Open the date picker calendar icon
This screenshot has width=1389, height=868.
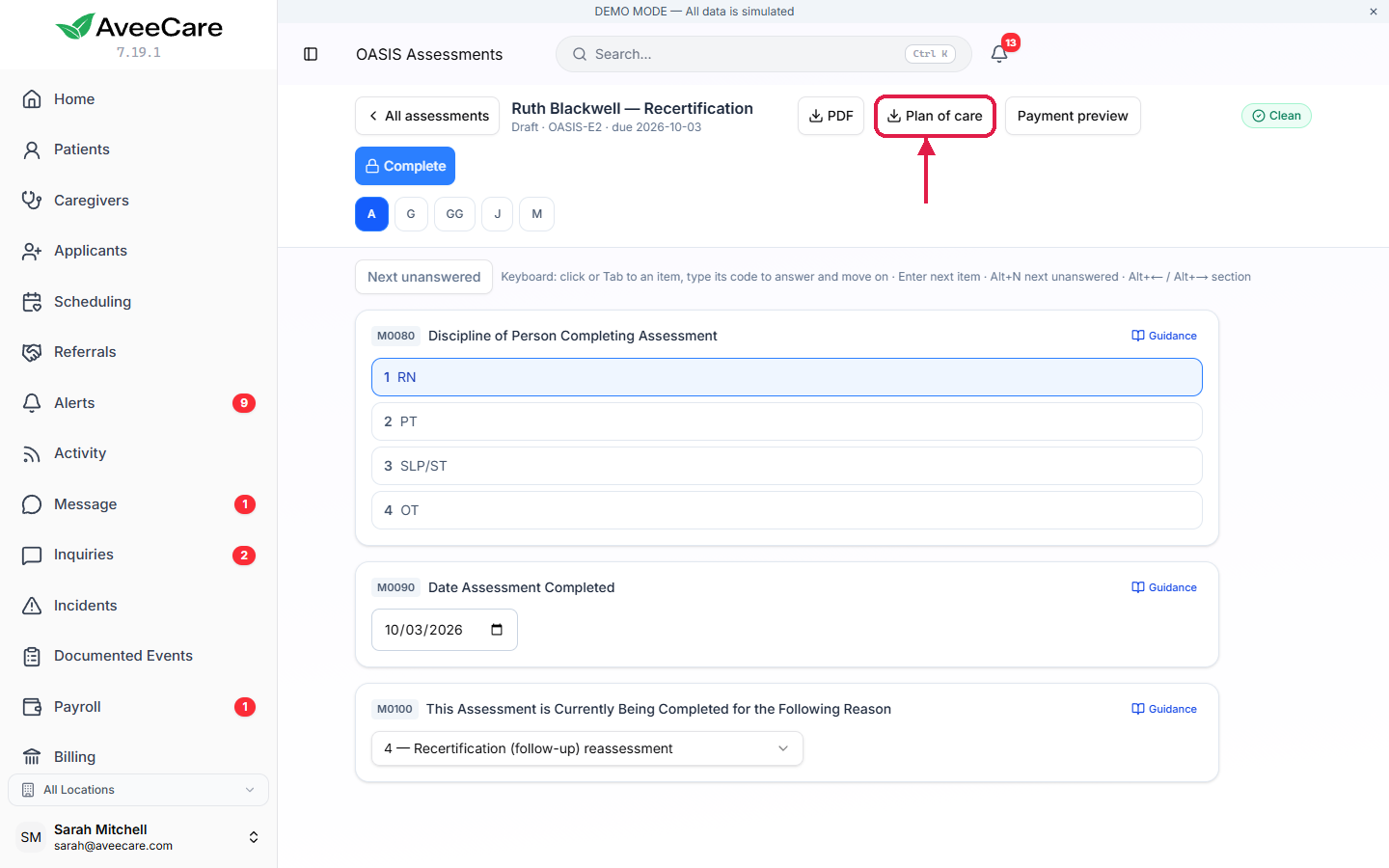[x=497, y=630]
